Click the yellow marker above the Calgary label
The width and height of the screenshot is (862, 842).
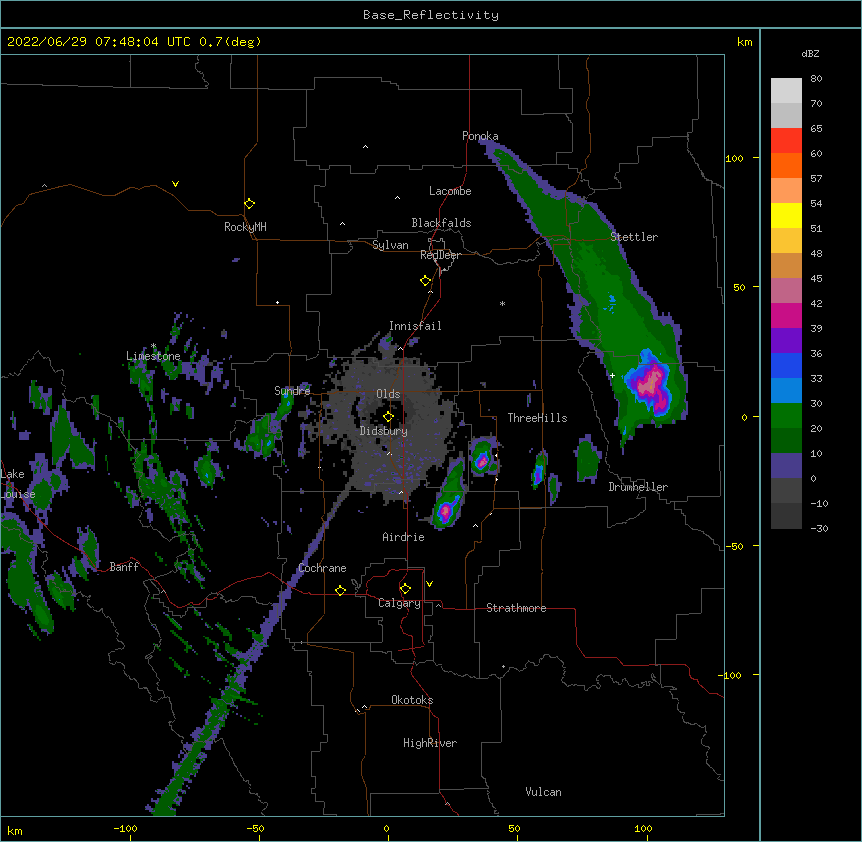pos(405,589)
